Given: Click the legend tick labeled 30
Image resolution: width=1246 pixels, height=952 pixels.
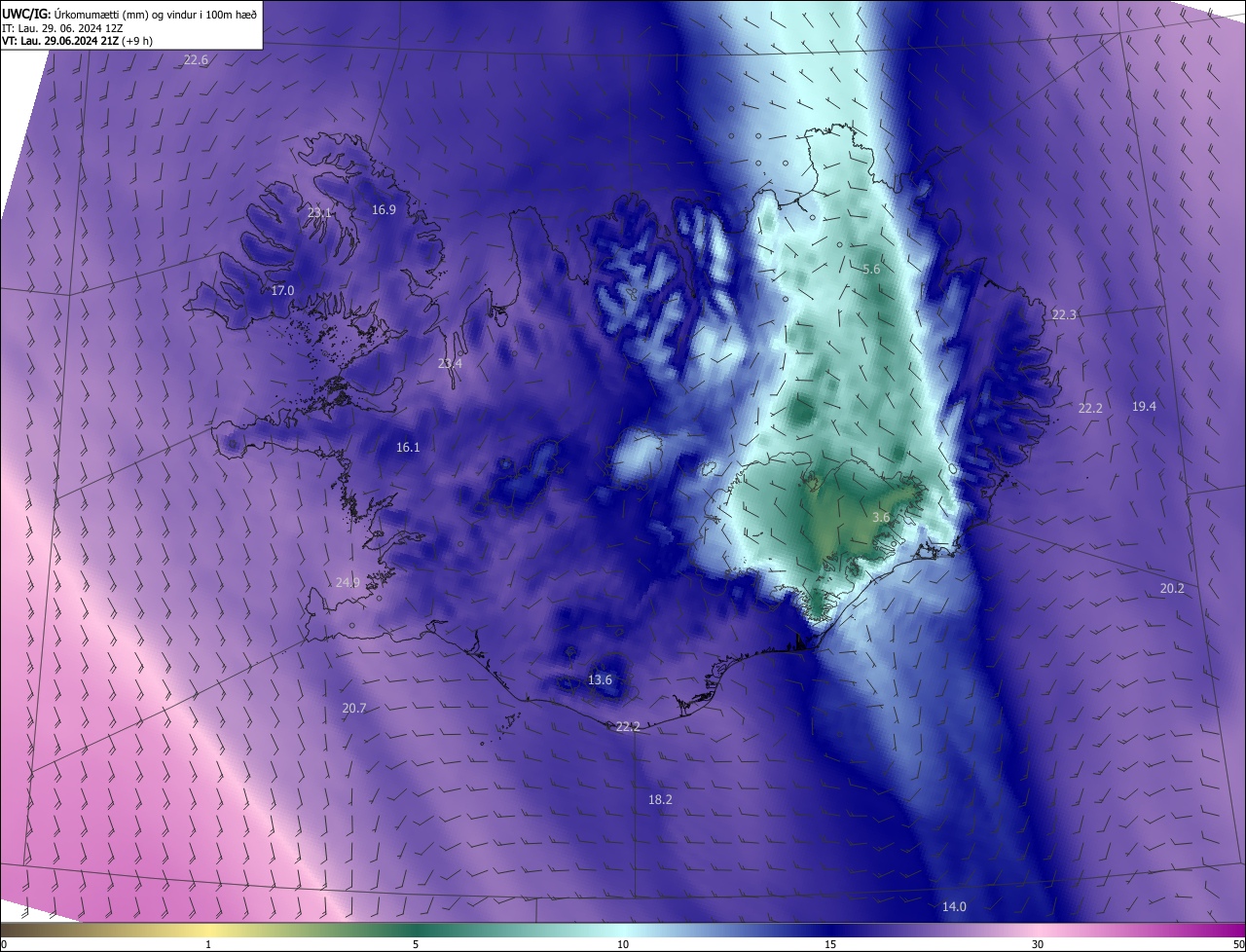Looking at the screenshot, I should pos(1038,944).
